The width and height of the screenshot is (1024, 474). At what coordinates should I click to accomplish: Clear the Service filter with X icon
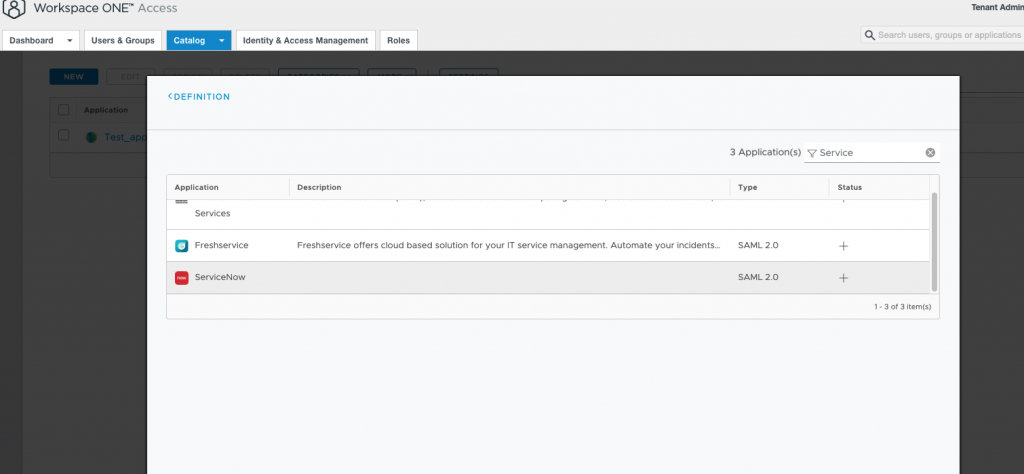pyautogui.click(x=930, y=153)
